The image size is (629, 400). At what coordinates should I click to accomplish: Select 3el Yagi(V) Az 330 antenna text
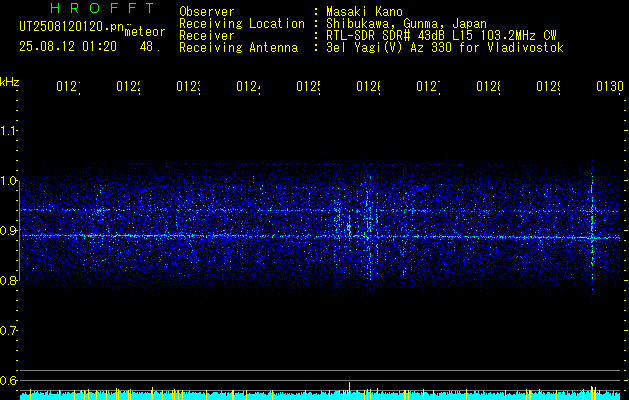[445, 48]
